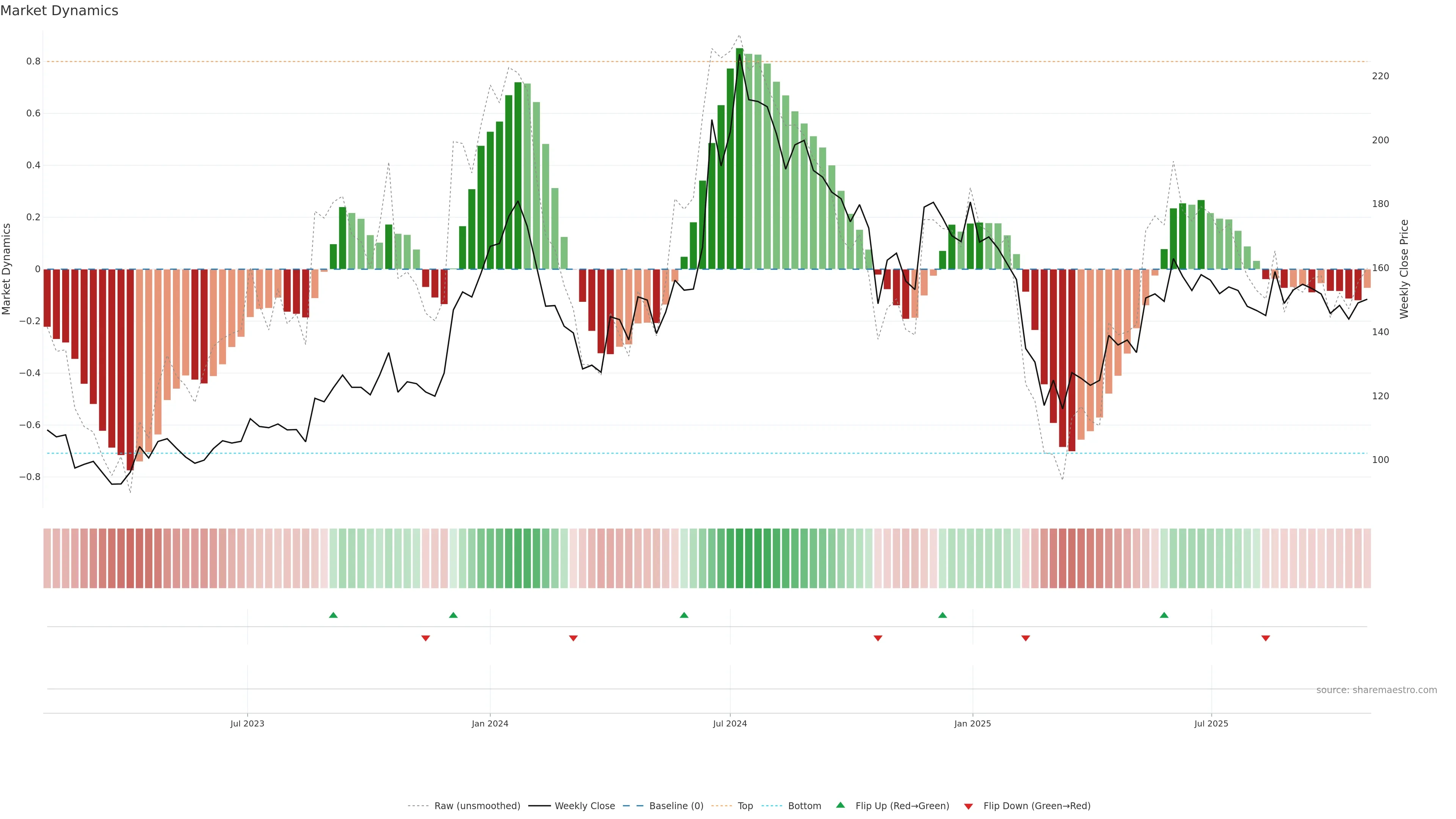
Task: Click the red flip-down marker just after Jan 2025
Action: coord(1025,638)
